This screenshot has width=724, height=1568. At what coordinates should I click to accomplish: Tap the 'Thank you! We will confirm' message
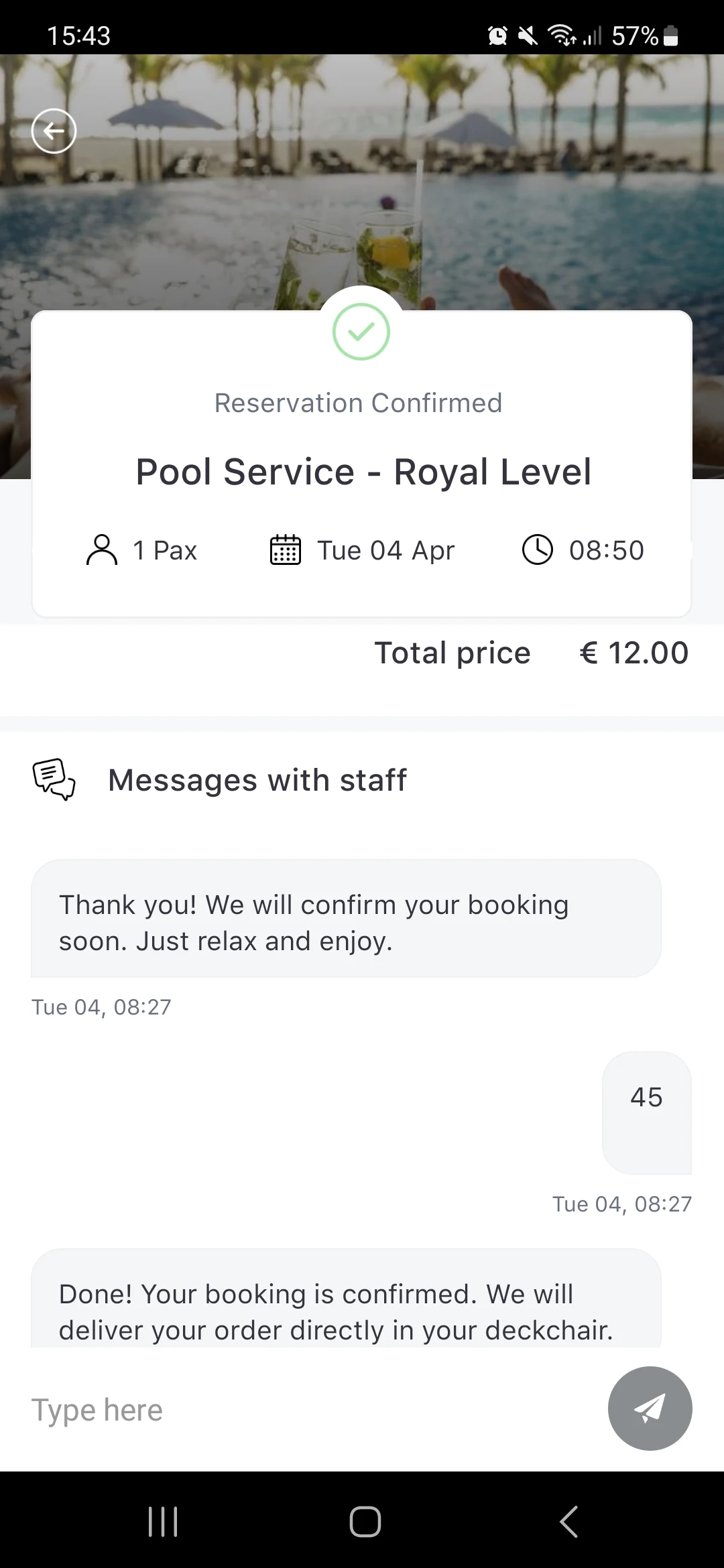point(346,919)
